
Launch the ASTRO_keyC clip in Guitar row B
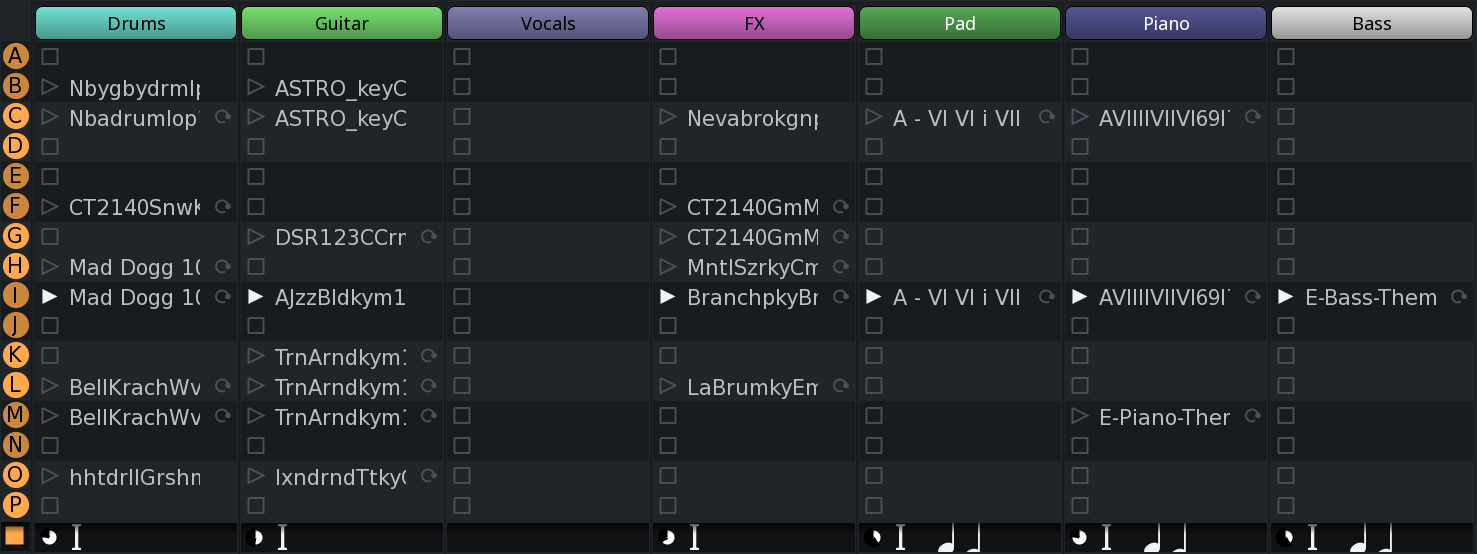tap(256, 87)
